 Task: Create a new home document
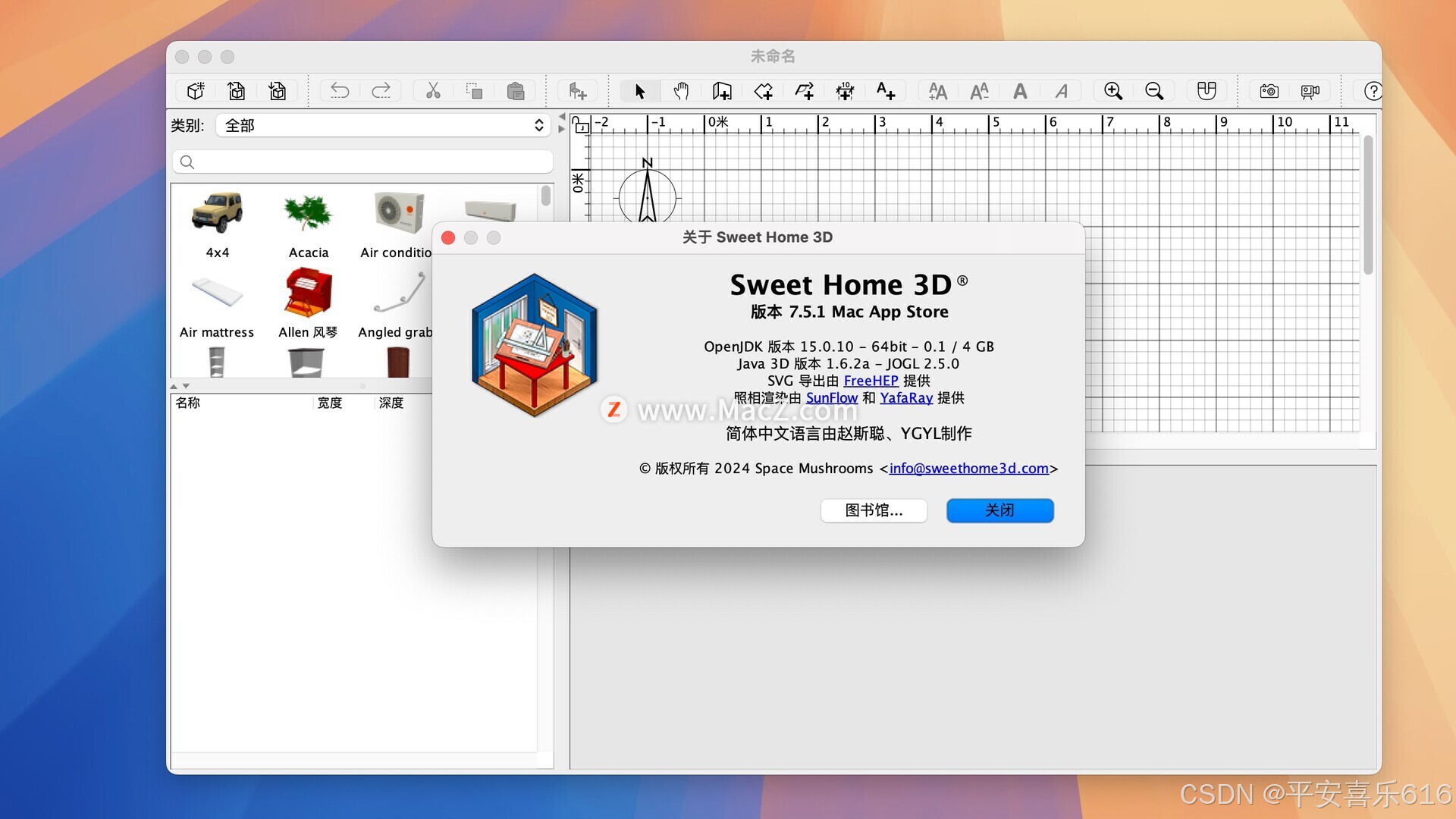pyautogui.click(x=196, y=91)
